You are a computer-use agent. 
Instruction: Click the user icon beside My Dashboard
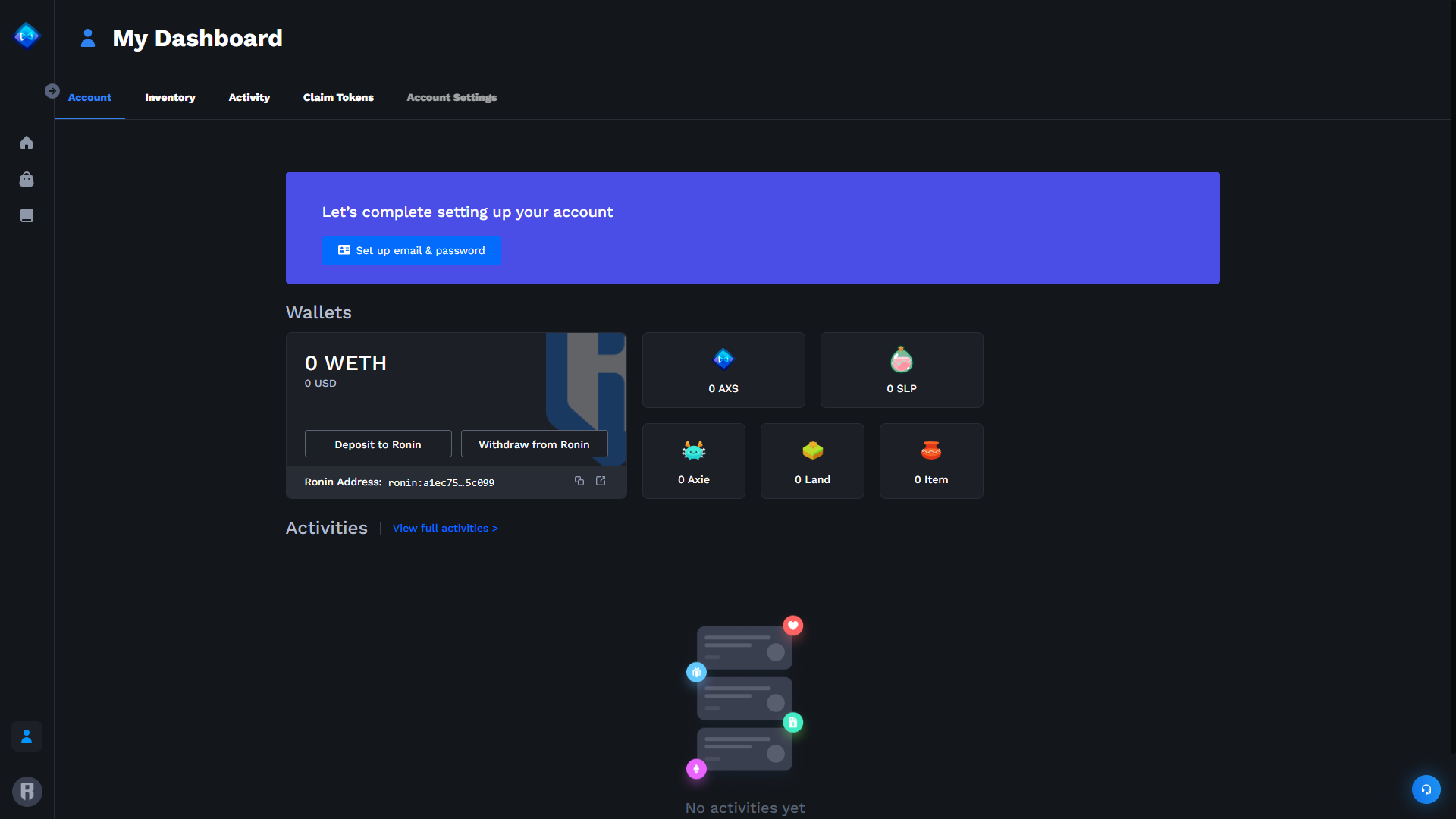pyautogui.click(x=88, y=38)
